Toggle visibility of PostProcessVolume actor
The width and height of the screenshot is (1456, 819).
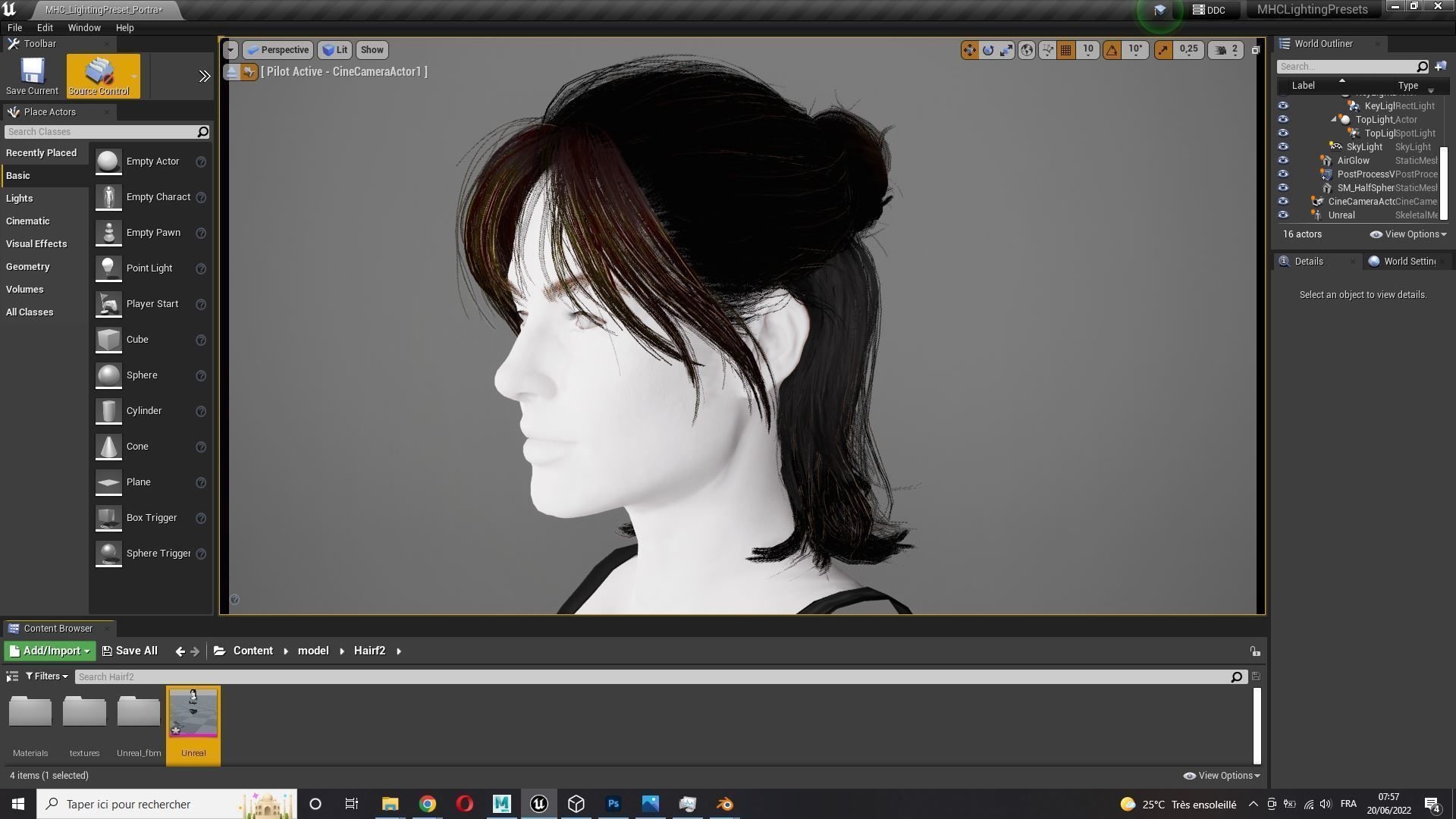point(1283,174)
